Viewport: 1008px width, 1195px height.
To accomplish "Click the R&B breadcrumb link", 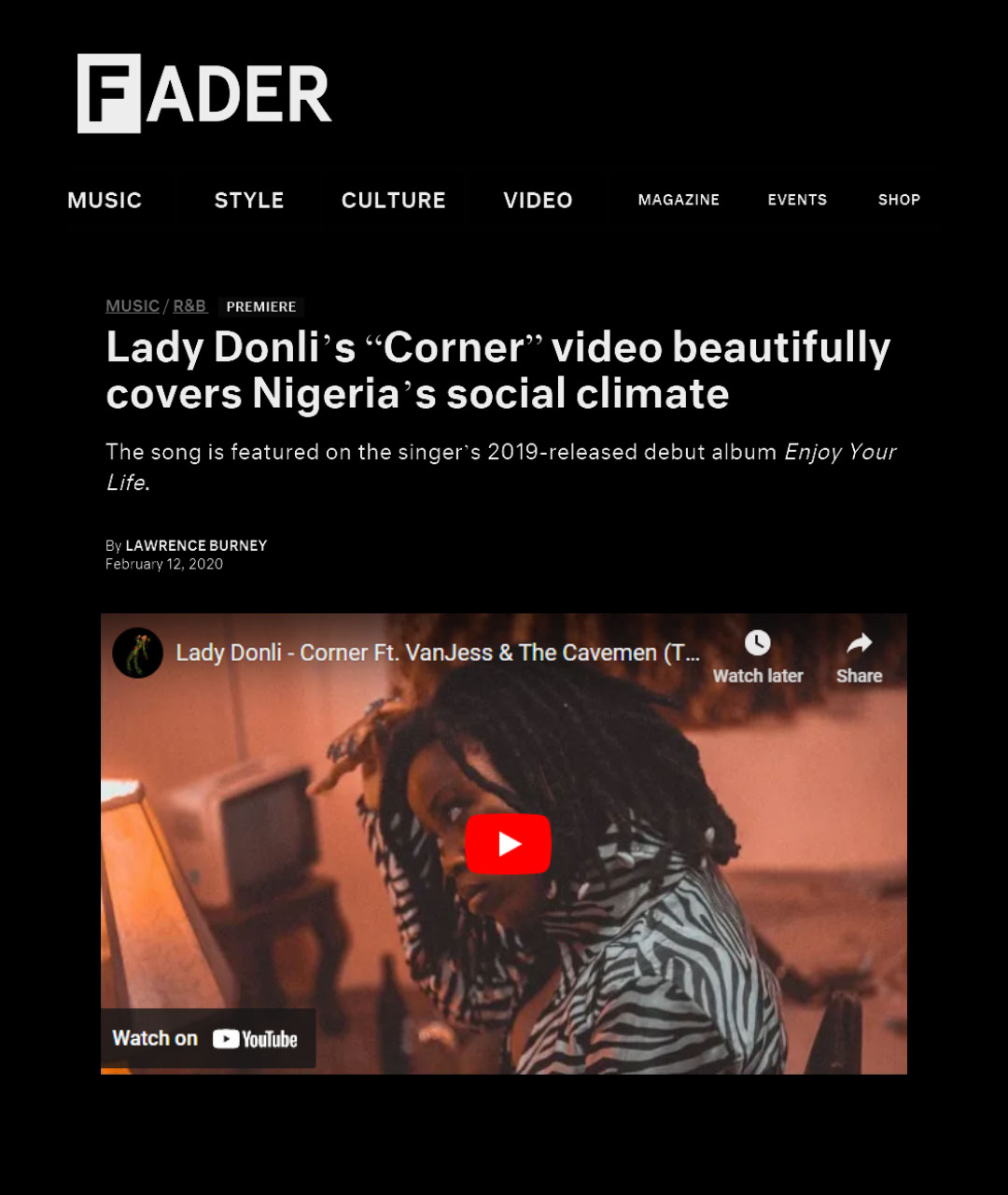I will [x=189, y=306].
